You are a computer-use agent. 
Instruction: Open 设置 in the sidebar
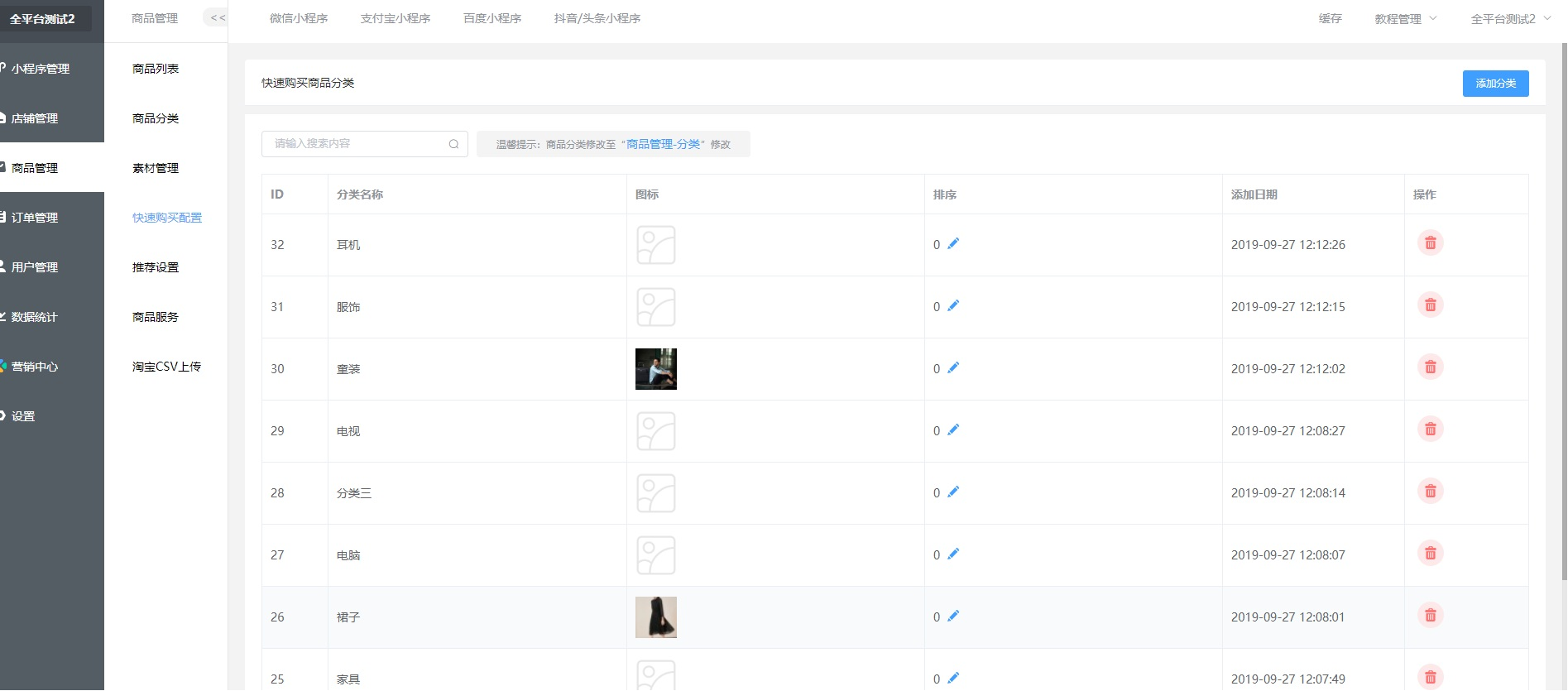(x=52, y=416)
